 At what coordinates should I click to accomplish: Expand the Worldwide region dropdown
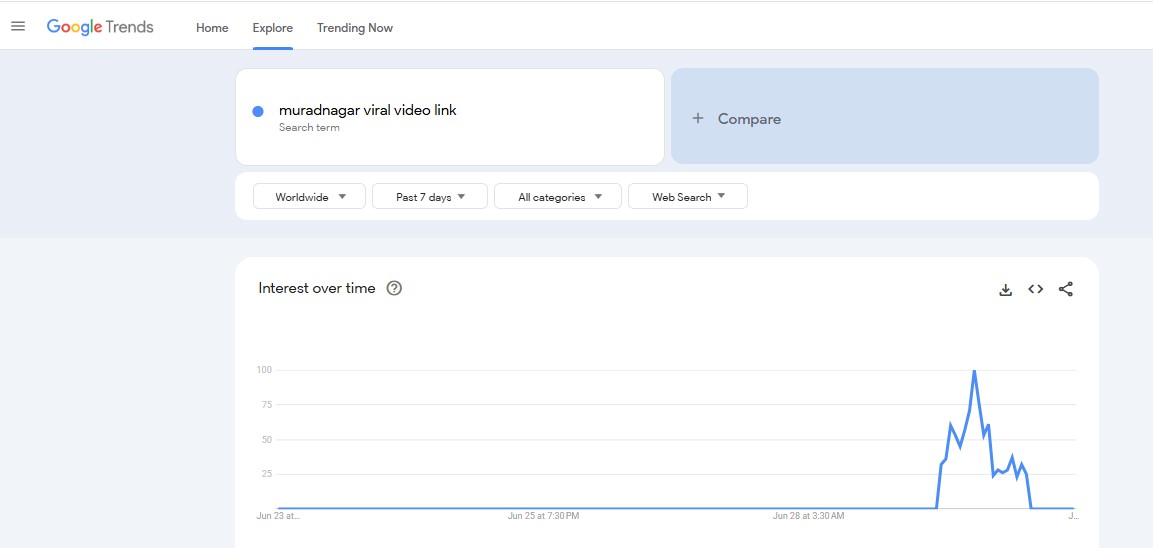point(310,197)
